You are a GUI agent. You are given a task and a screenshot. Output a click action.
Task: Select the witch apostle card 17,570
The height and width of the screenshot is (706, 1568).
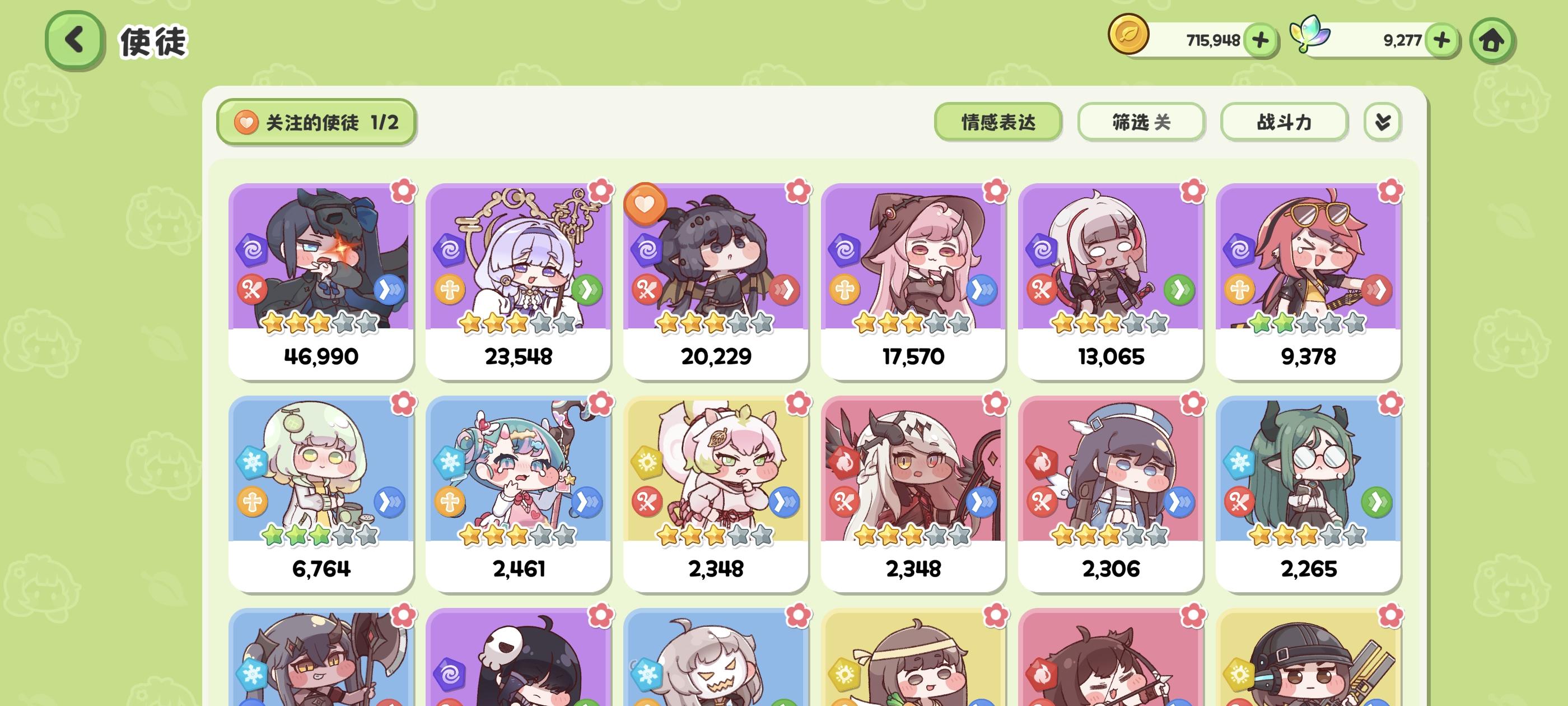tap(913, 281)
